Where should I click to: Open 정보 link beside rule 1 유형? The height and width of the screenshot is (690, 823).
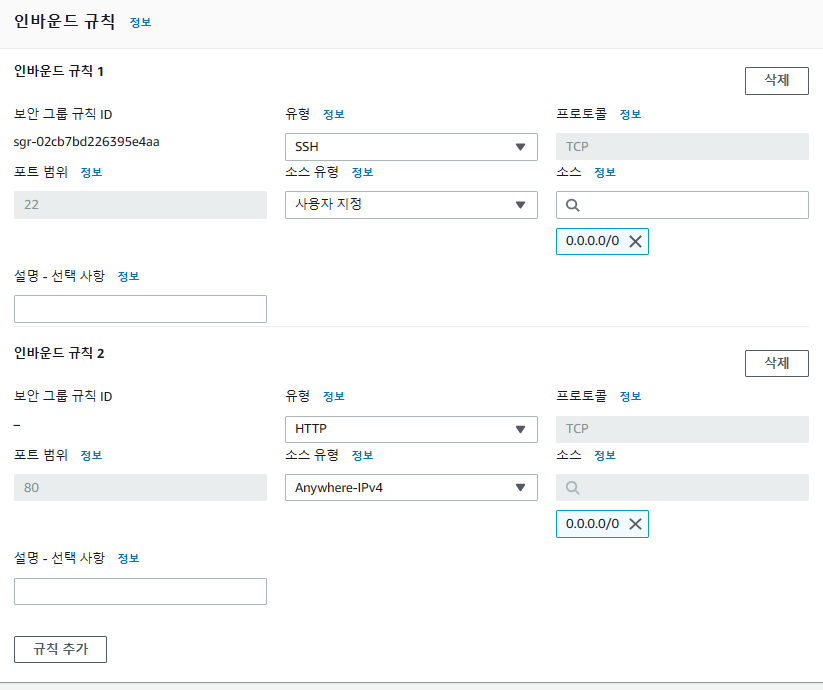pyautogui.click(x=333, y=114)
